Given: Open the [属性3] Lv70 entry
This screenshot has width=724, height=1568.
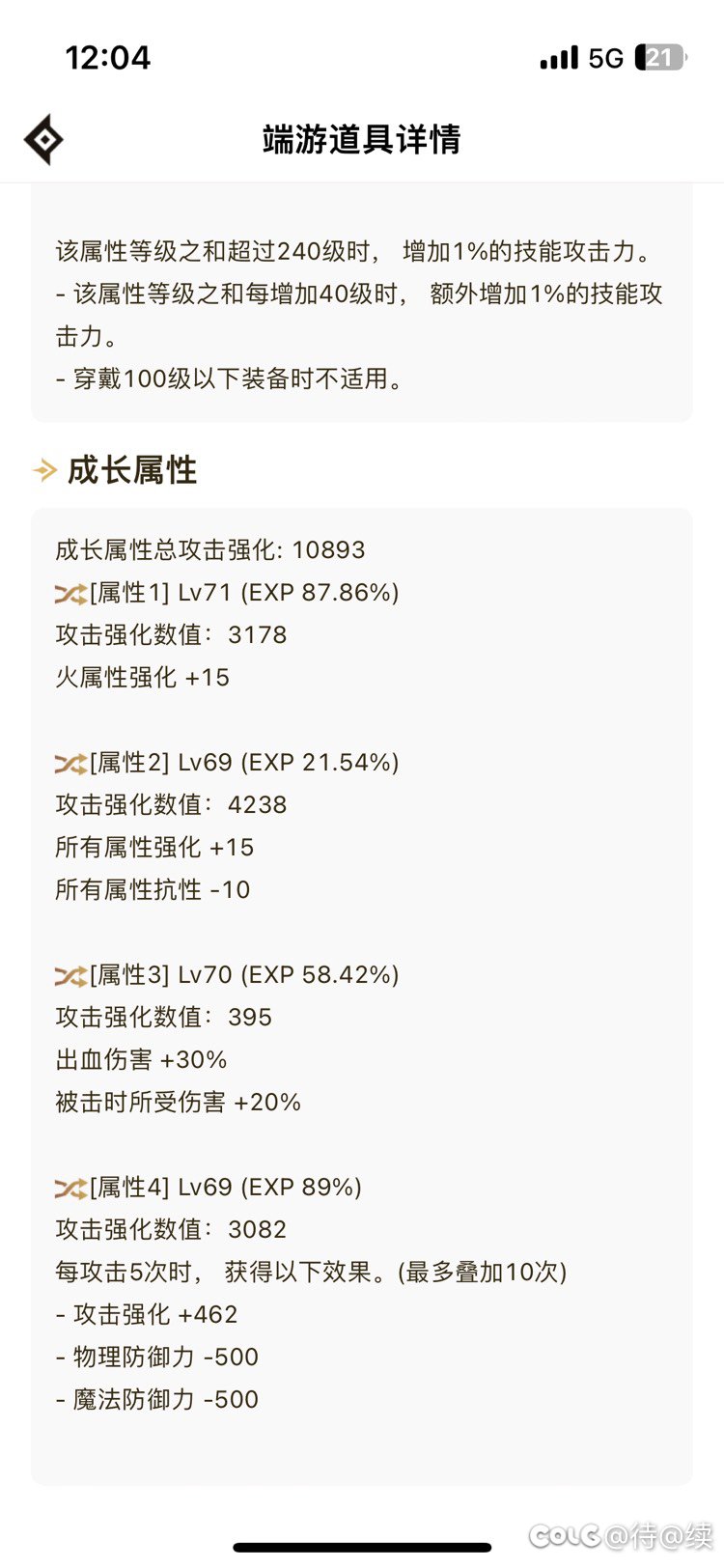Looking at the screenshot, I should [243, 975].
